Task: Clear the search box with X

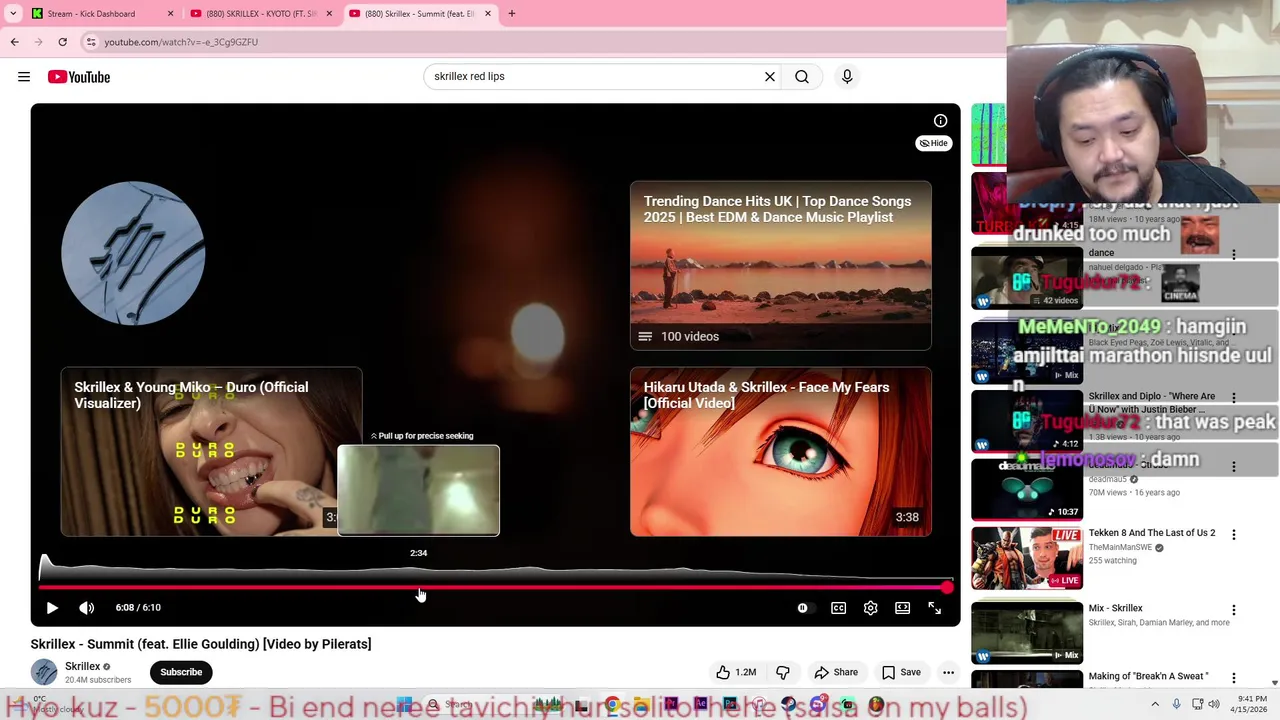Action: pos(770,76)
